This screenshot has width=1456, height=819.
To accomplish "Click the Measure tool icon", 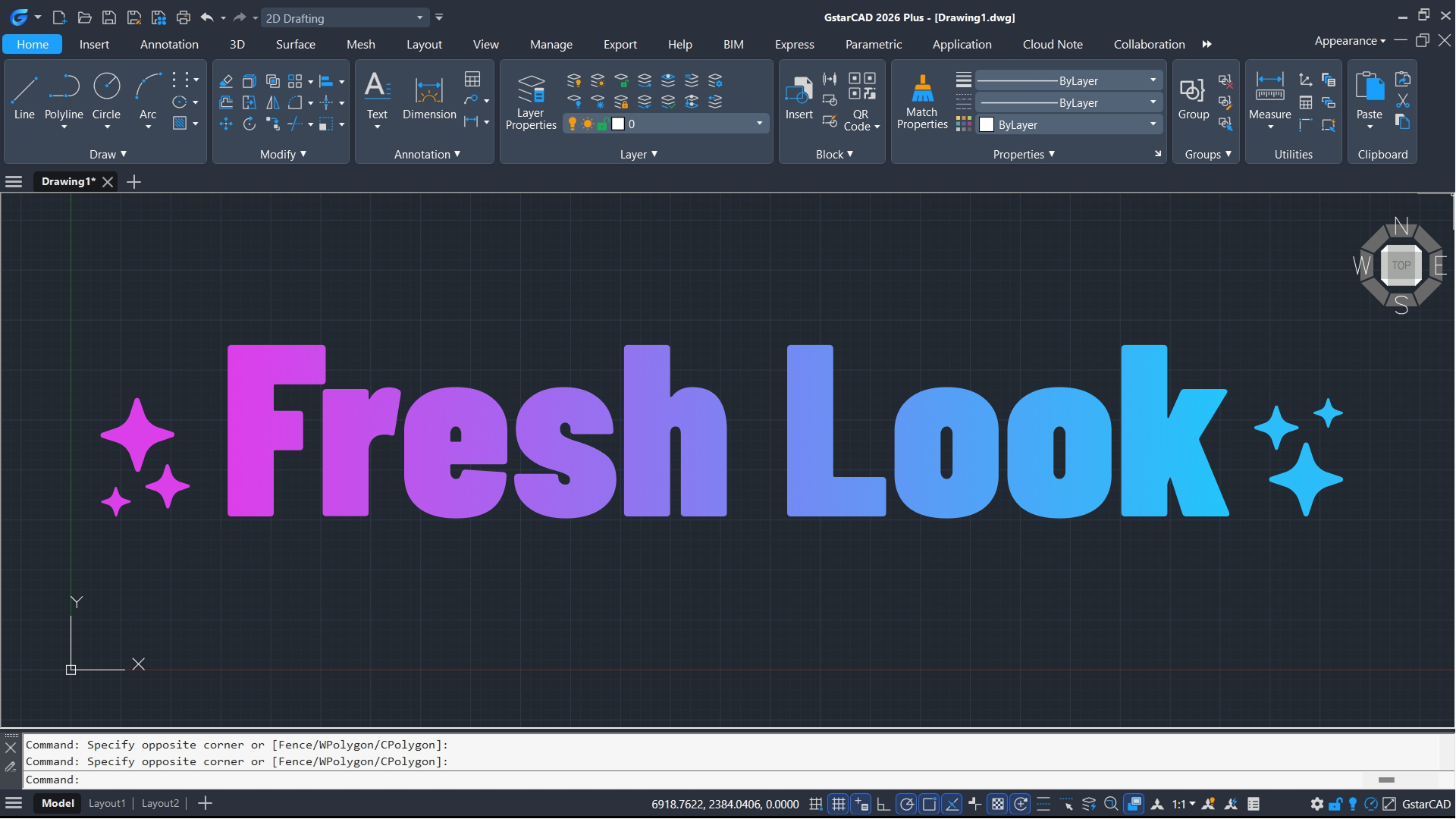I will [x=1269, y=87].
